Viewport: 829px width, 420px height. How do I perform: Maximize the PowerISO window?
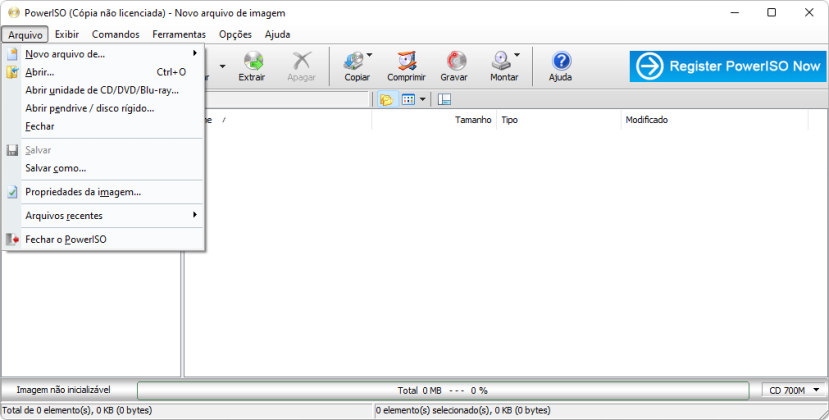[x=771, y=12]
